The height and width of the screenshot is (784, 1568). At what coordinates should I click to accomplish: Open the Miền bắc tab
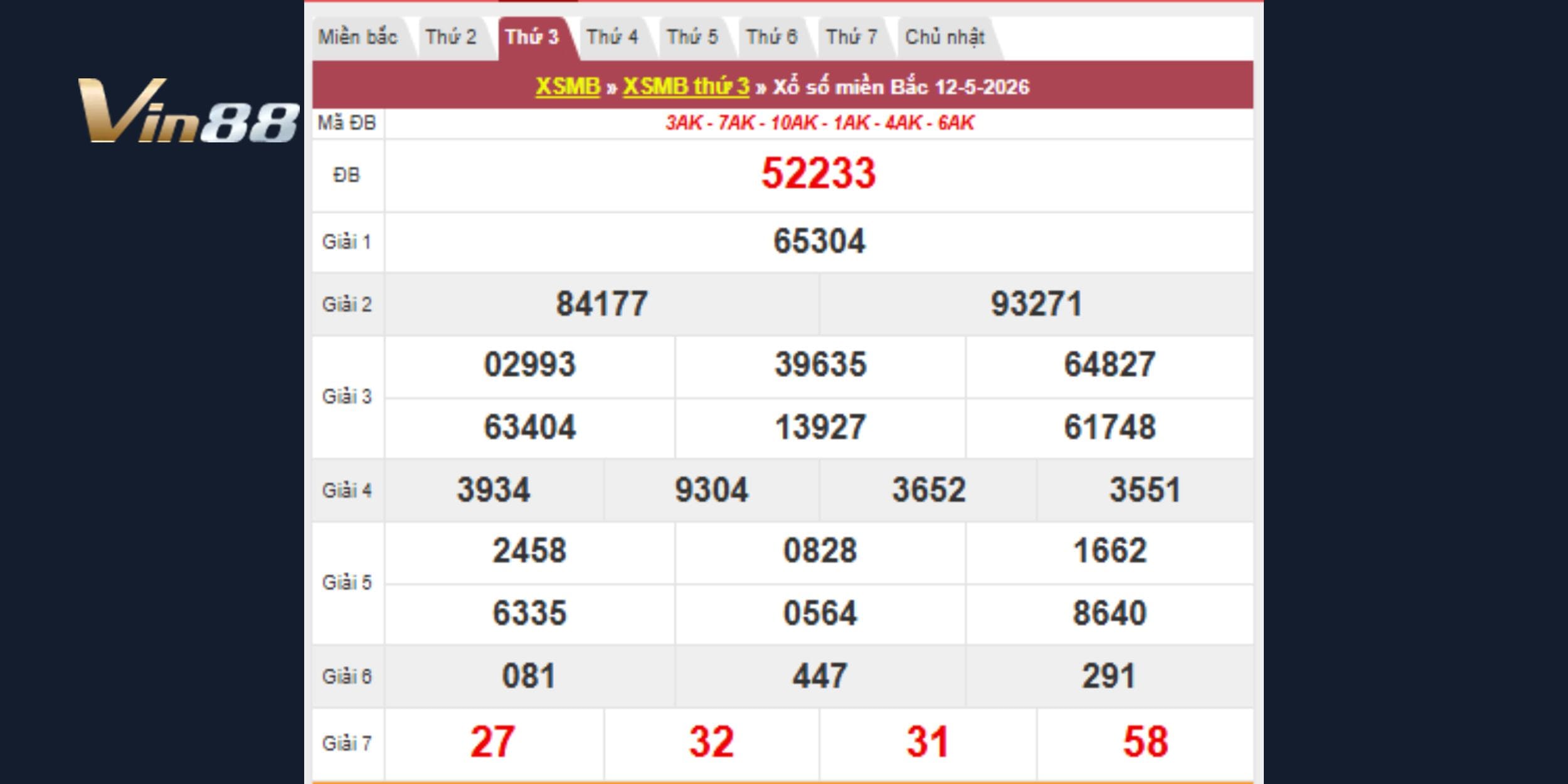pos(358,38)
